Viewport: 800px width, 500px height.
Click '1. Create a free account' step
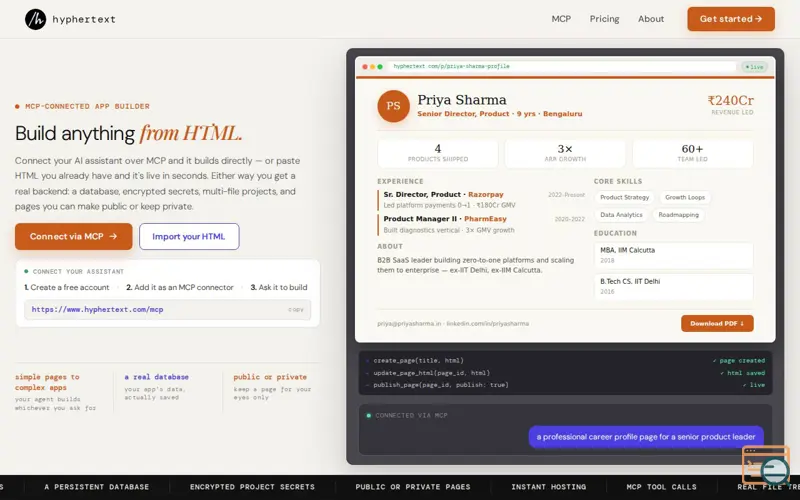[67, 287]
